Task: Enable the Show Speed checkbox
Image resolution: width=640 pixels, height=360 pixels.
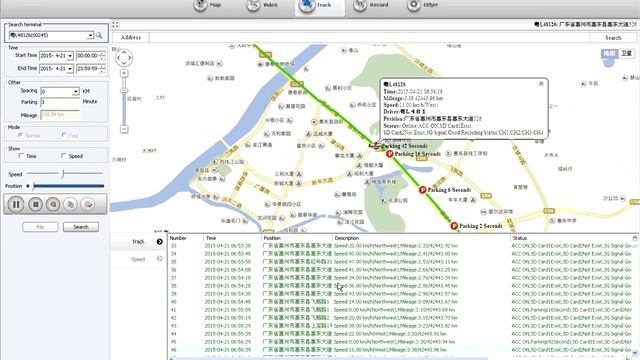Action: coord(63,156)
